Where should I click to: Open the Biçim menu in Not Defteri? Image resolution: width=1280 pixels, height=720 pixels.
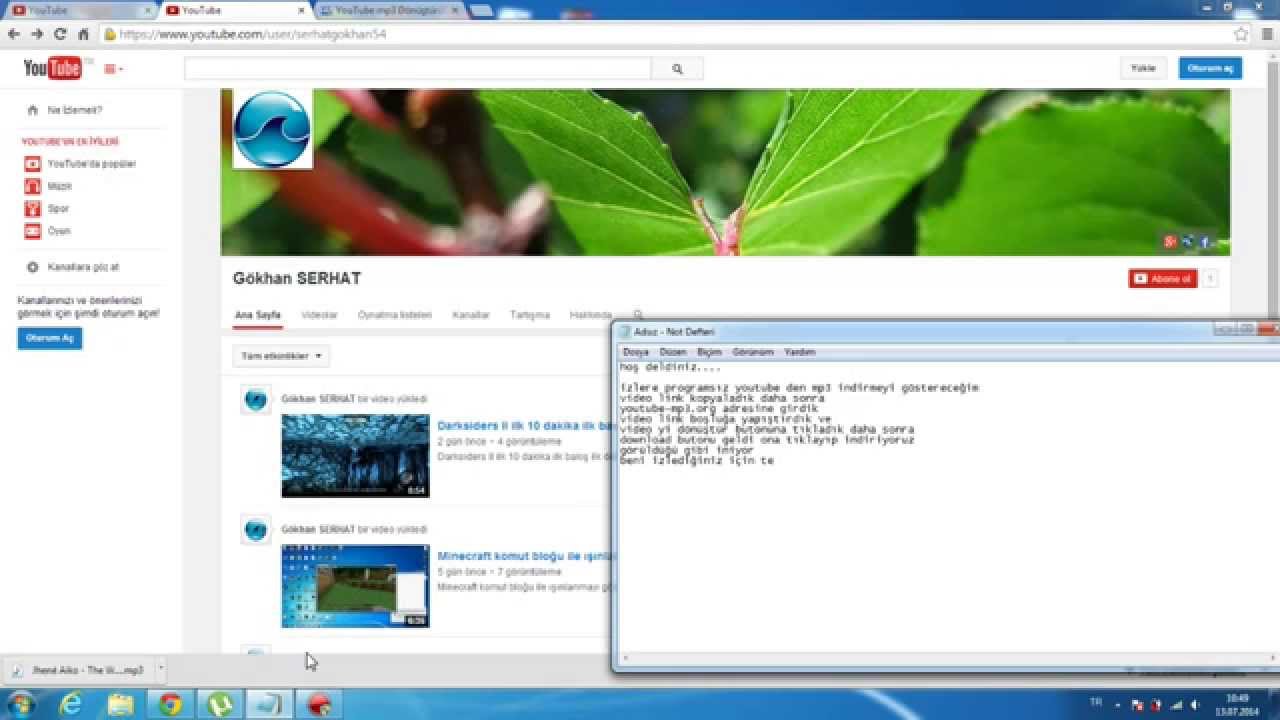coord(709,352)
